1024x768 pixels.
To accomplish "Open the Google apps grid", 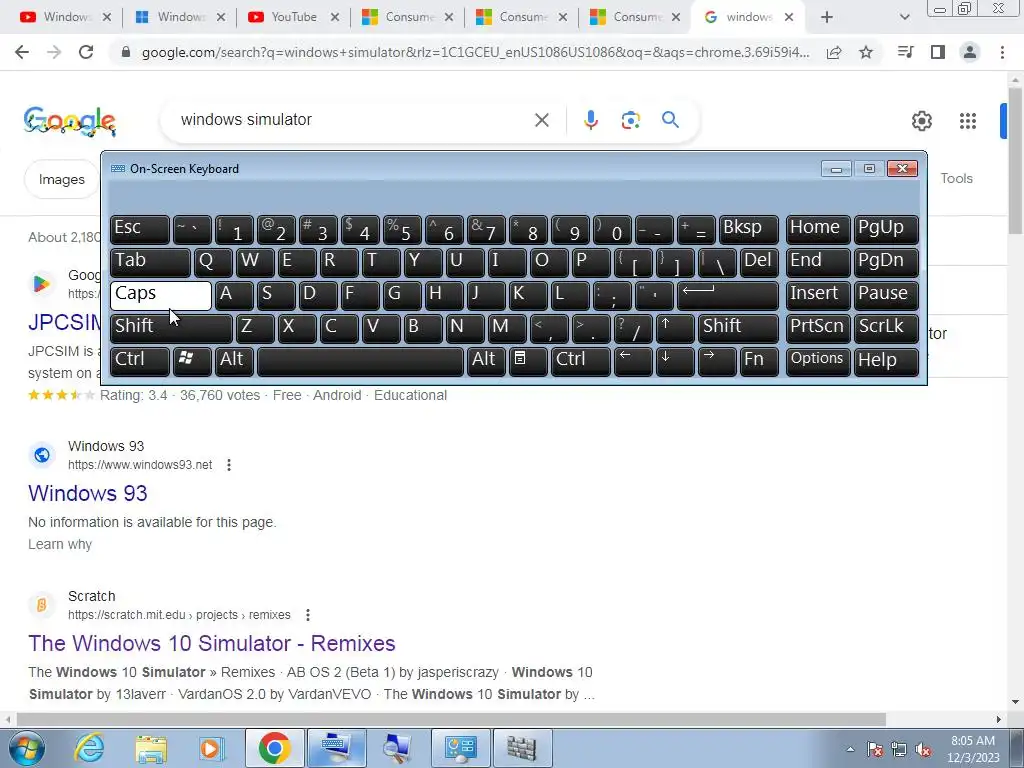I will point(967,121).
